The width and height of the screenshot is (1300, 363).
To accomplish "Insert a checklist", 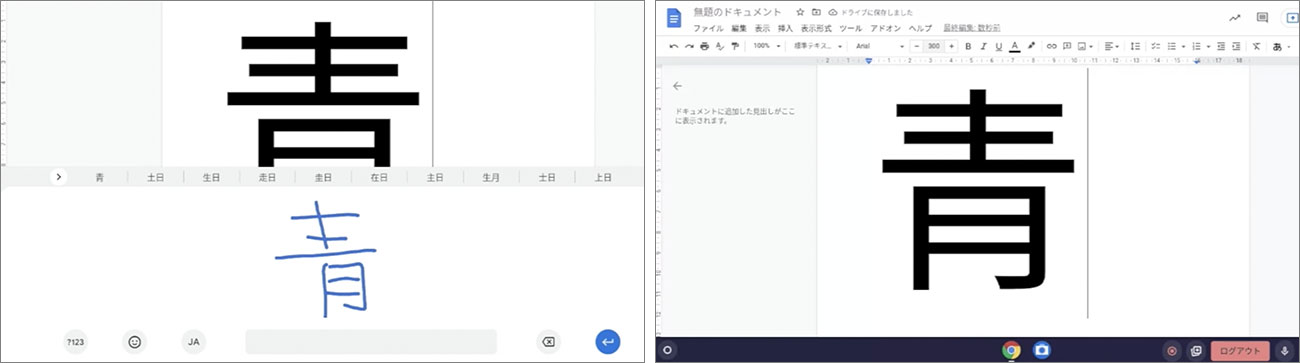I will (x=1155, y=46).
